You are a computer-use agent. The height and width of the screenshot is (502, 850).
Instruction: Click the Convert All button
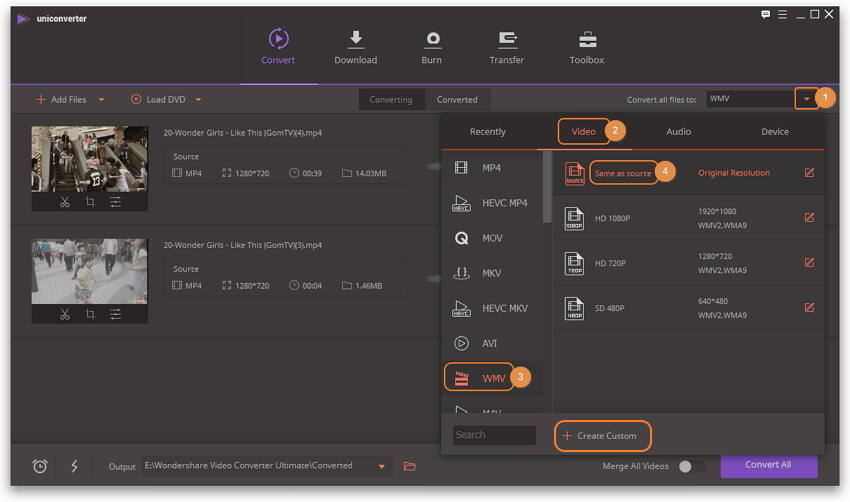coord(769,465)
